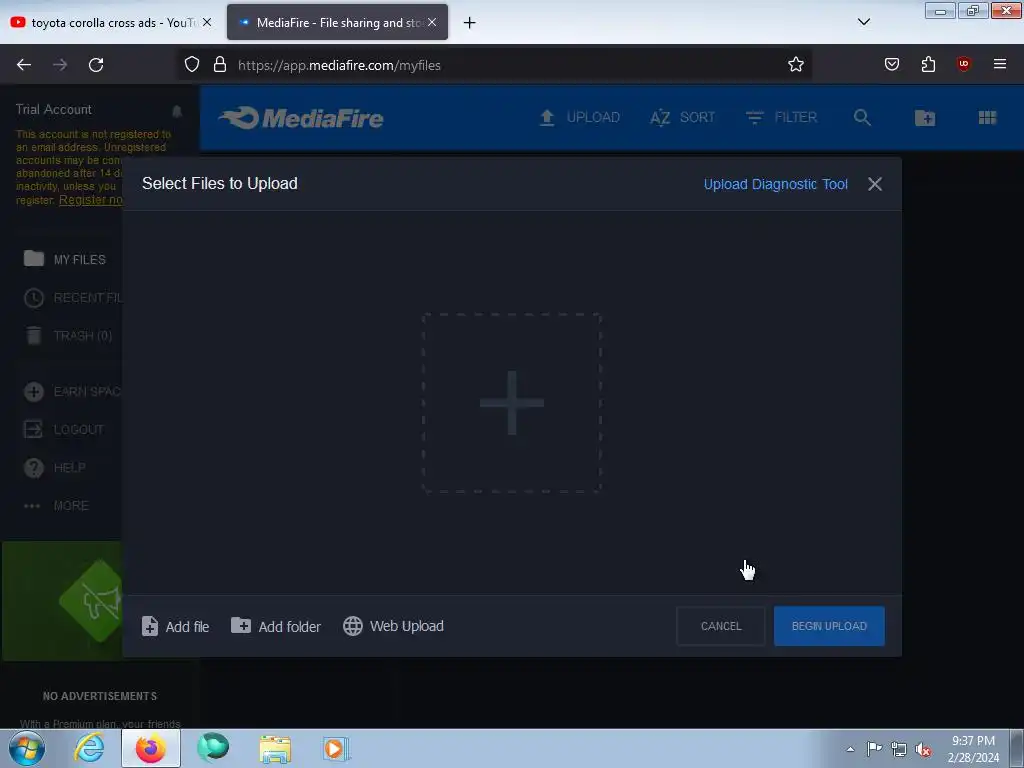The image size is (1024, 768).
Task: Click the Add folder option
Action: 276,626
